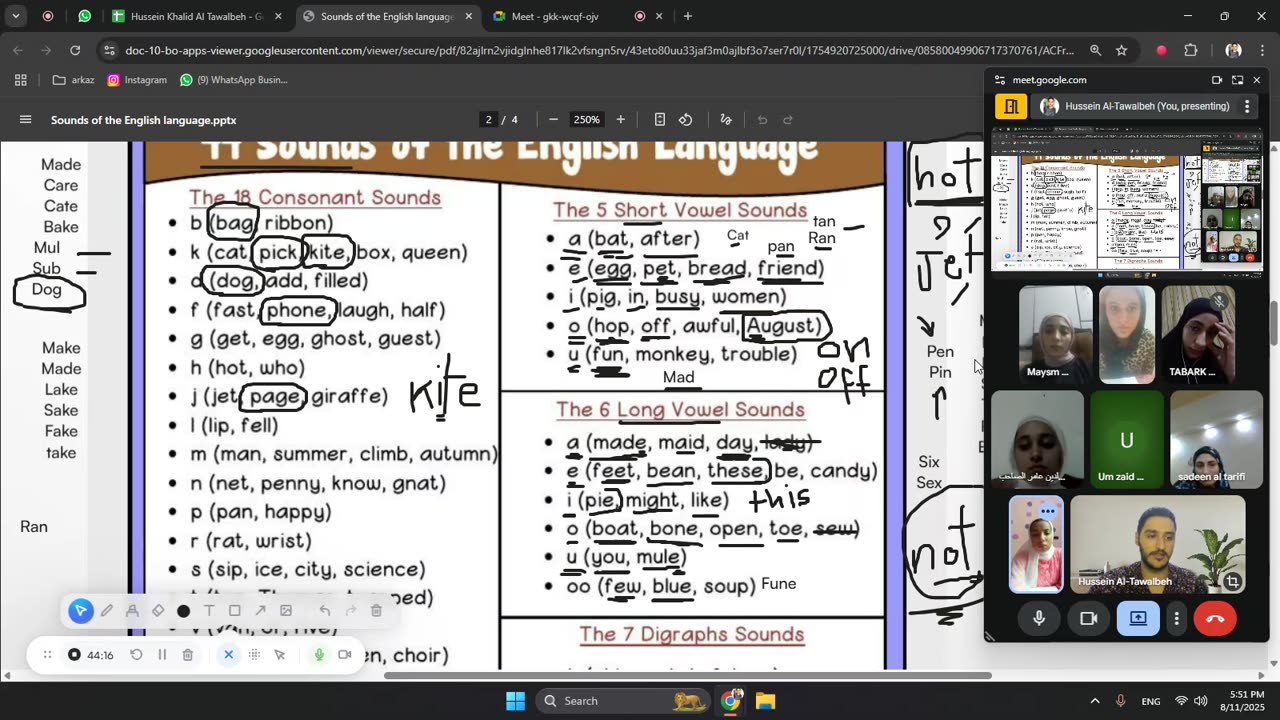Toggle Meet camera in mini window

[1089, 619]
